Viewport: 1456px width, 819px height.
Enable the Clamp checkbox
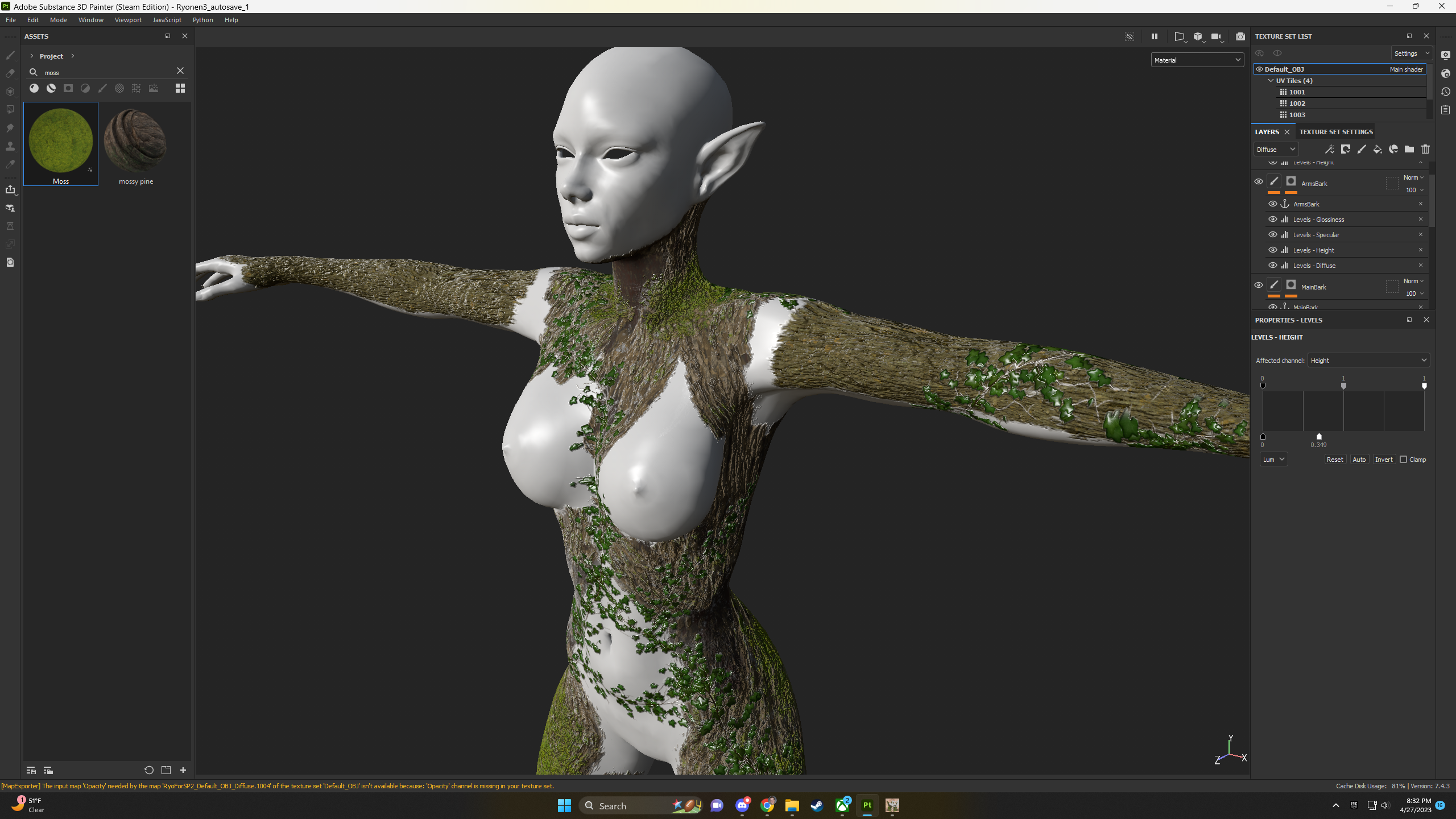(1403, 460)
